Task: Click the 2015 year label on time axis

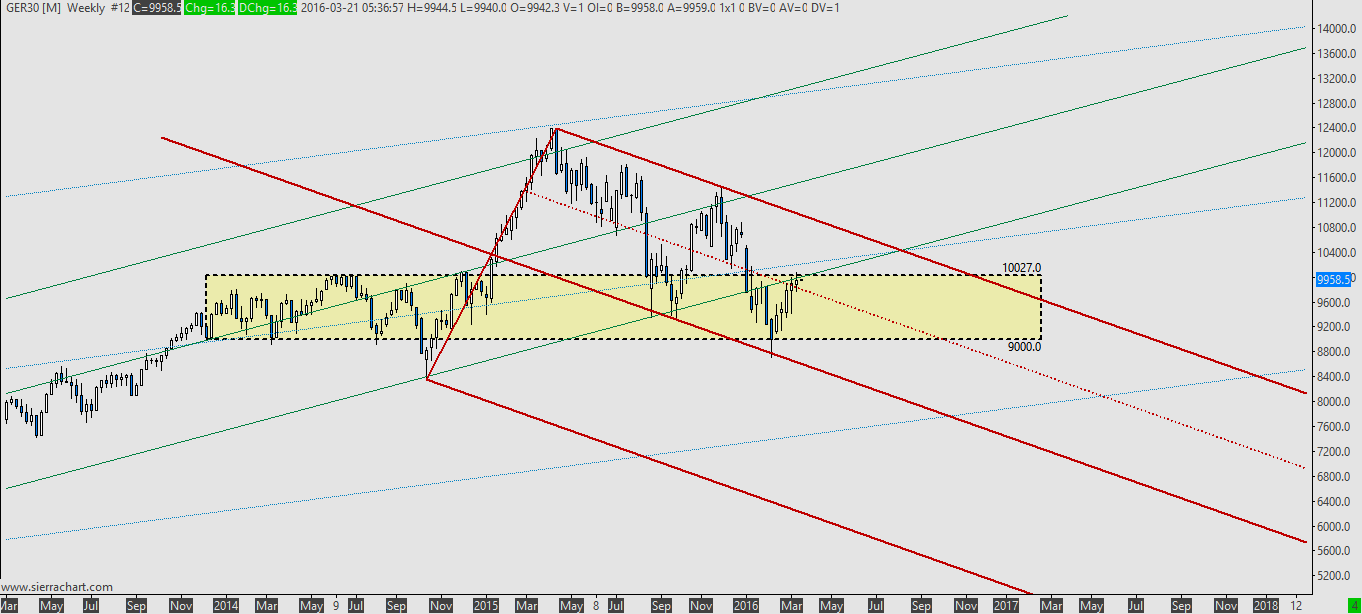Action: click(486, 606)
